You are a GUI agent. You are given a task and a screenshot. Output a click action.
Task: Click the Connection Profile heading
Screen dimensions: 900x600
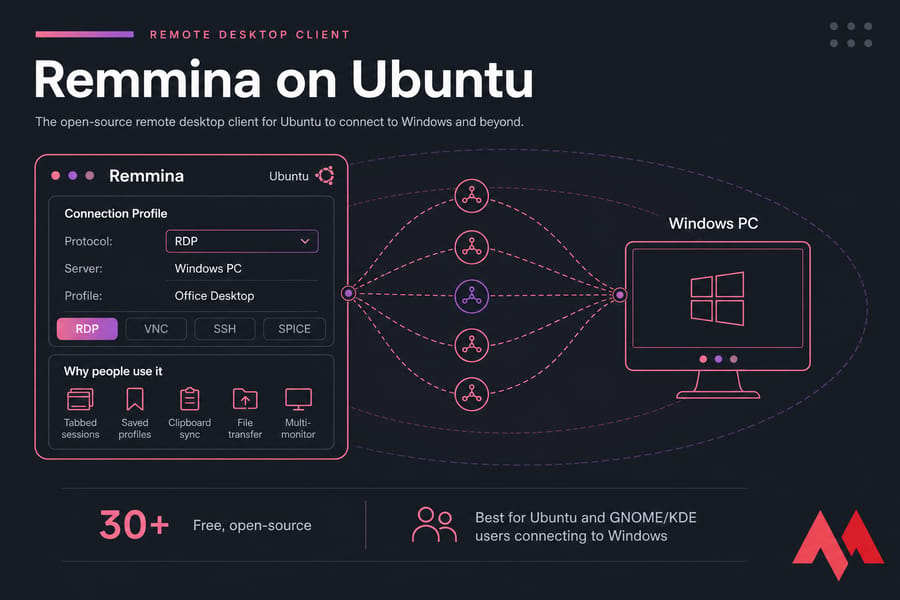pyautogui.click(x=116, y=214)
